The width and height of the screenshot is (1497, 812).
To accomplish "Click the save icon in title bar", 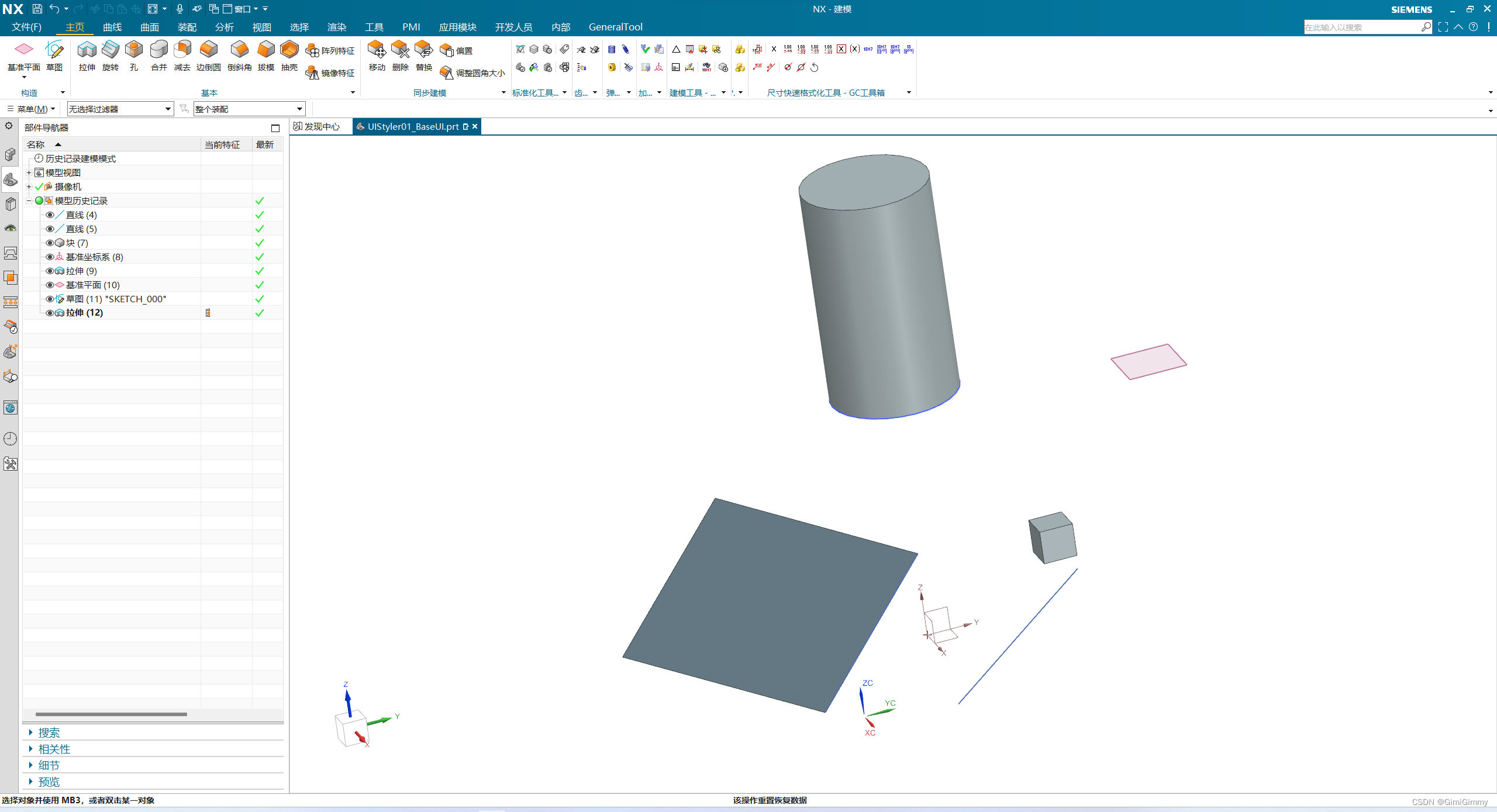I will [x=37, y=9].
